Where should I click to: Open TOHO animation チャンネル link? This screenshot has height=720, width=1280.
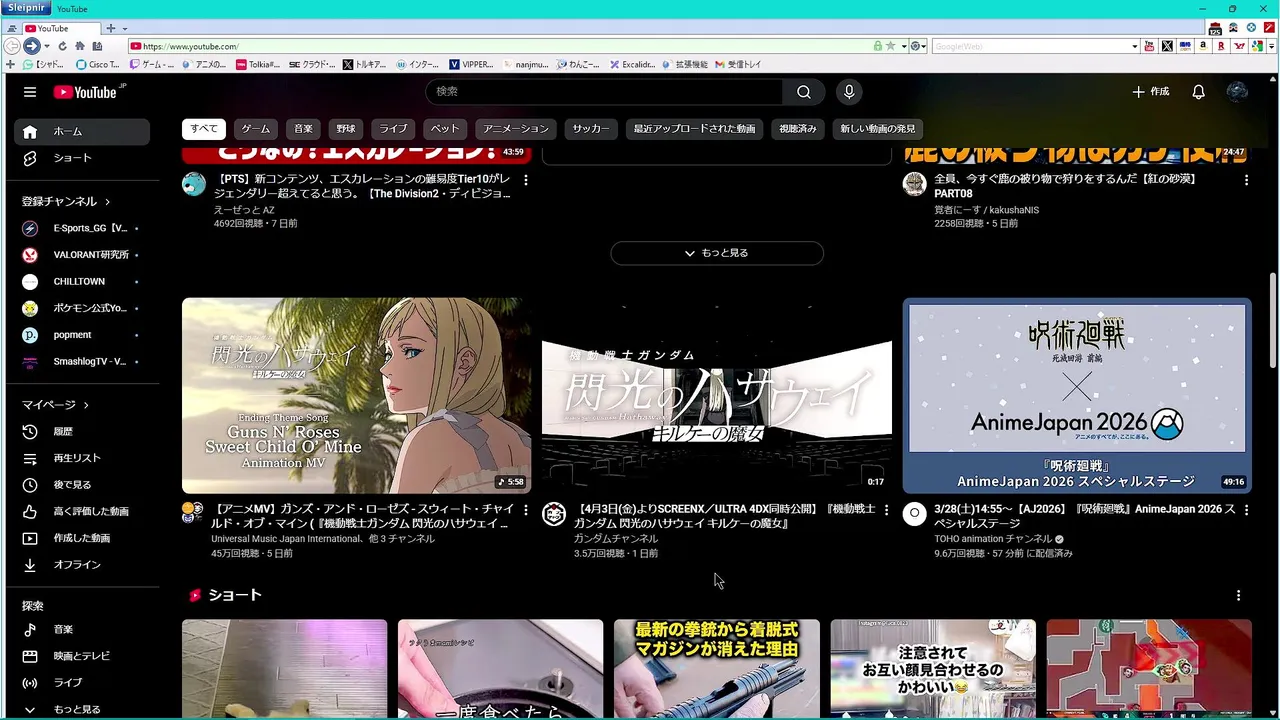(992, 539)
